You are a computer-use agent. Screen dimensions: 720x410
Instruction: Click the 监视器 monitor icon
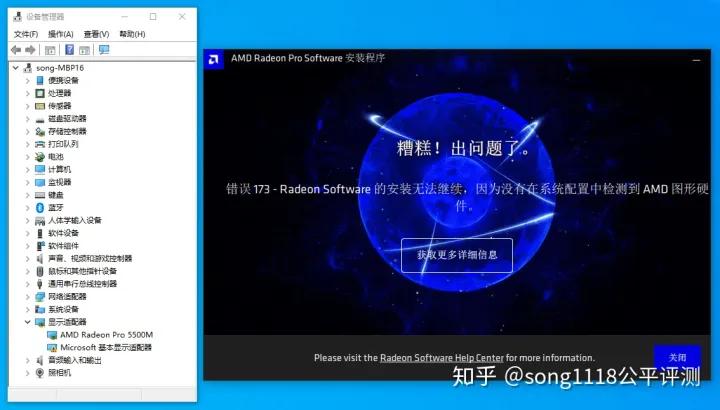tap(40, 182)
